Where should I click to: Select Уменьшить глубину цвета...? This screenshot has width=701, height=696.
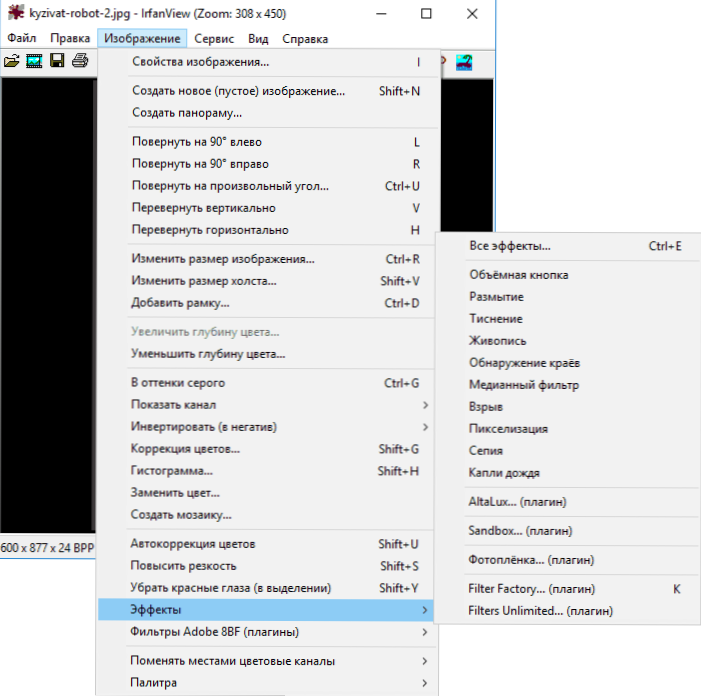[x=267, y=354]
